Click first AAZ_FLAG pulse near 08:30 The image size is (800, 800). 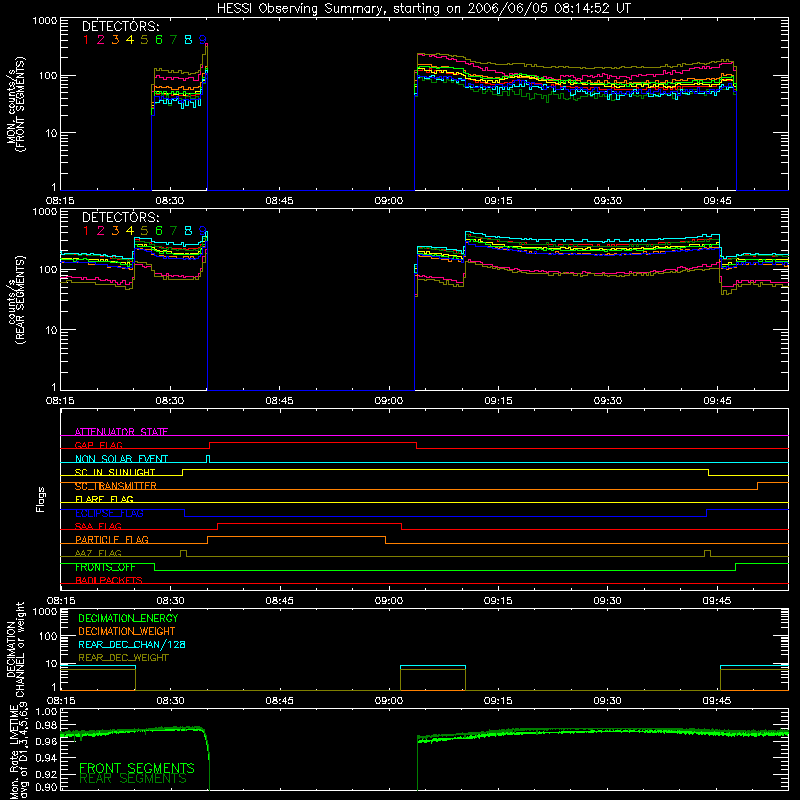tap(184, 554)
